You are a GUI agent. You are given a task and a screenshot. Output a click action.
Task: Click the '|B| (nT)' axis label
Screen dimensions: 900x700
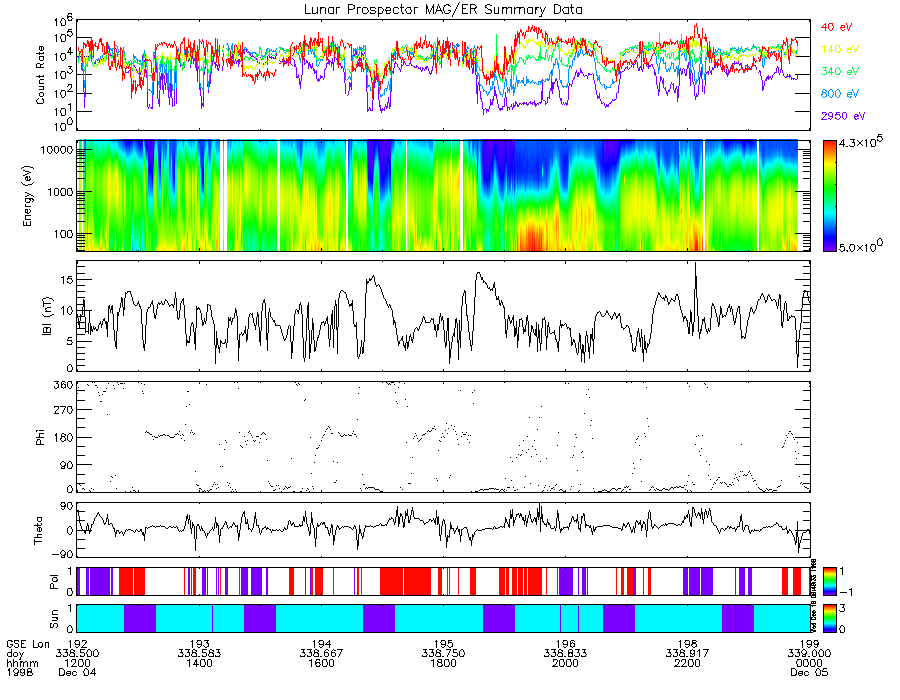pyautogui.click(x=47, y=316)
